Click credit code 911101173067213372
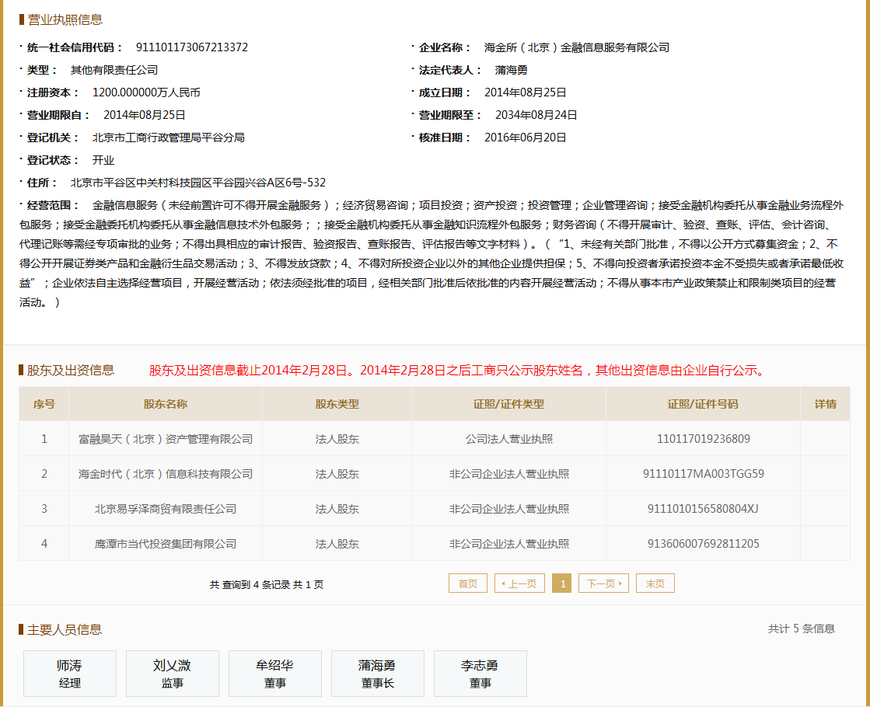This screenshot has height=707, width=870. (192, 47)
